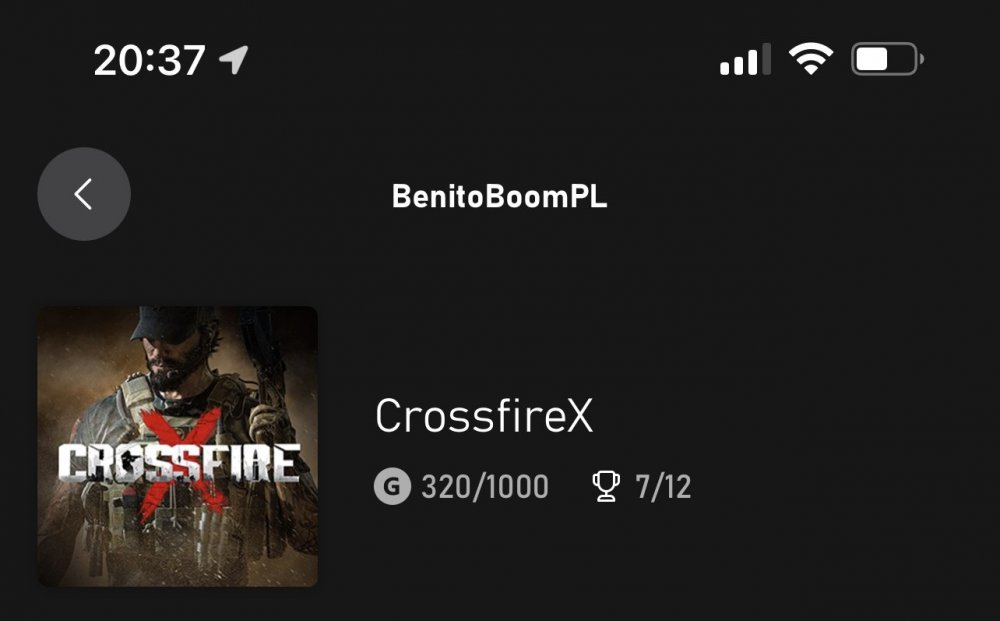Image resolution: width=1000 pixels, height=621 pixels.
Task: Tap the 20:37 status bar clock
Action: pos(149,61)
